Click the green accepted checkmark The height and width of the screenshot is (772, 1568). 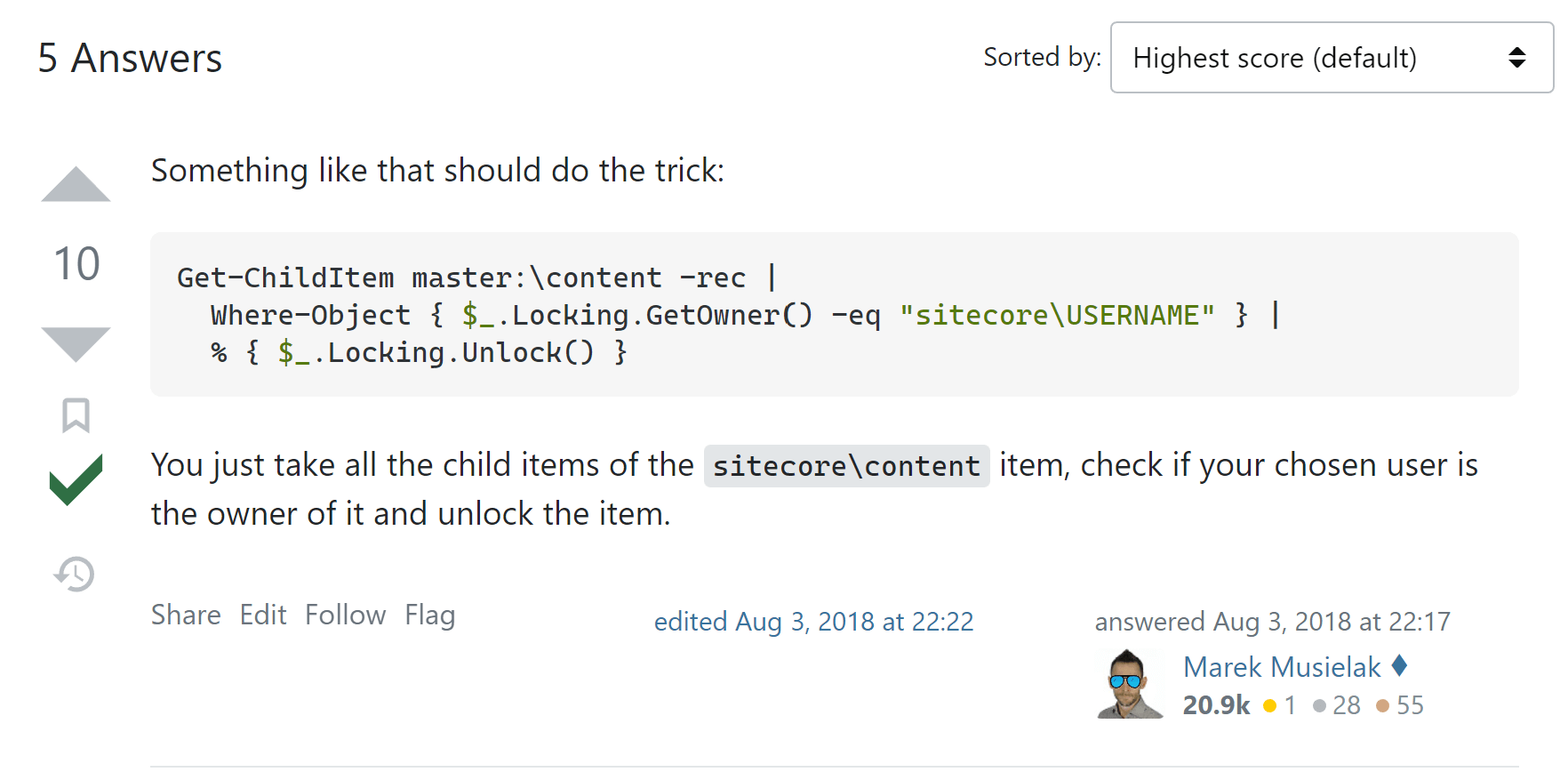[76, 479]
